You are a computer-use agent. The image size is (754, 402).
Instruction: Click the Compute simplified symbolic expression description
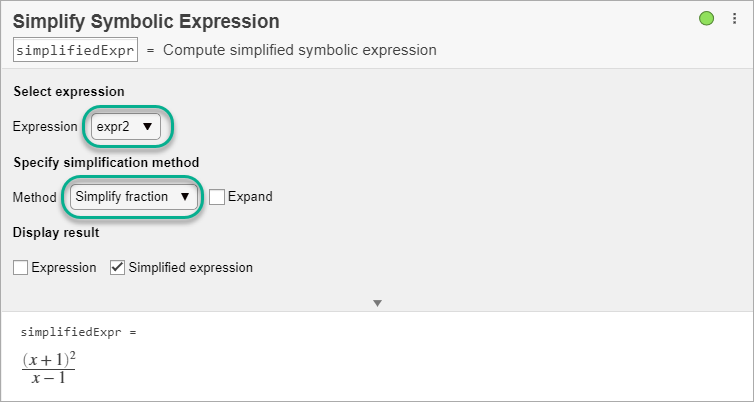click(299, 50)
